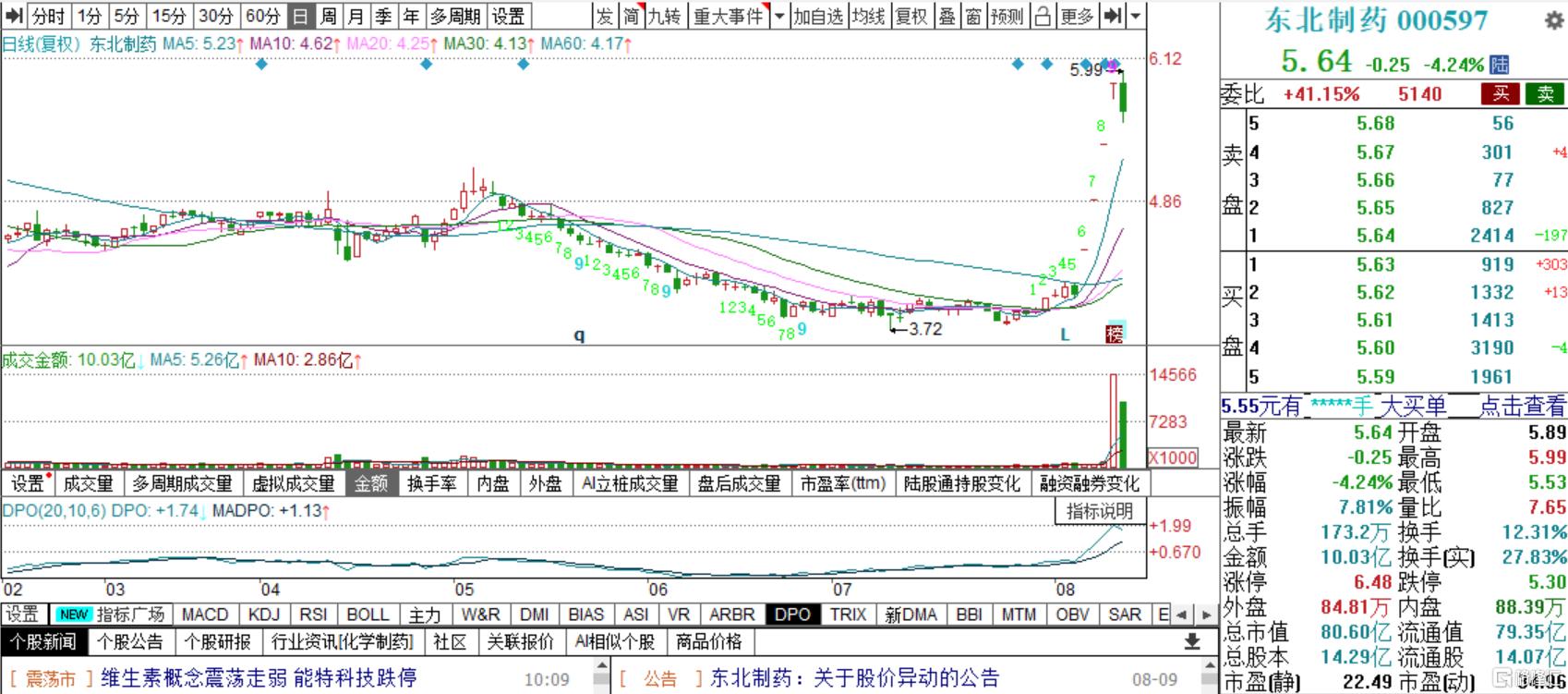Click the NEW 指标广场 badge
The width and height of the screenshot is (1568, 694).
(110, 615)
